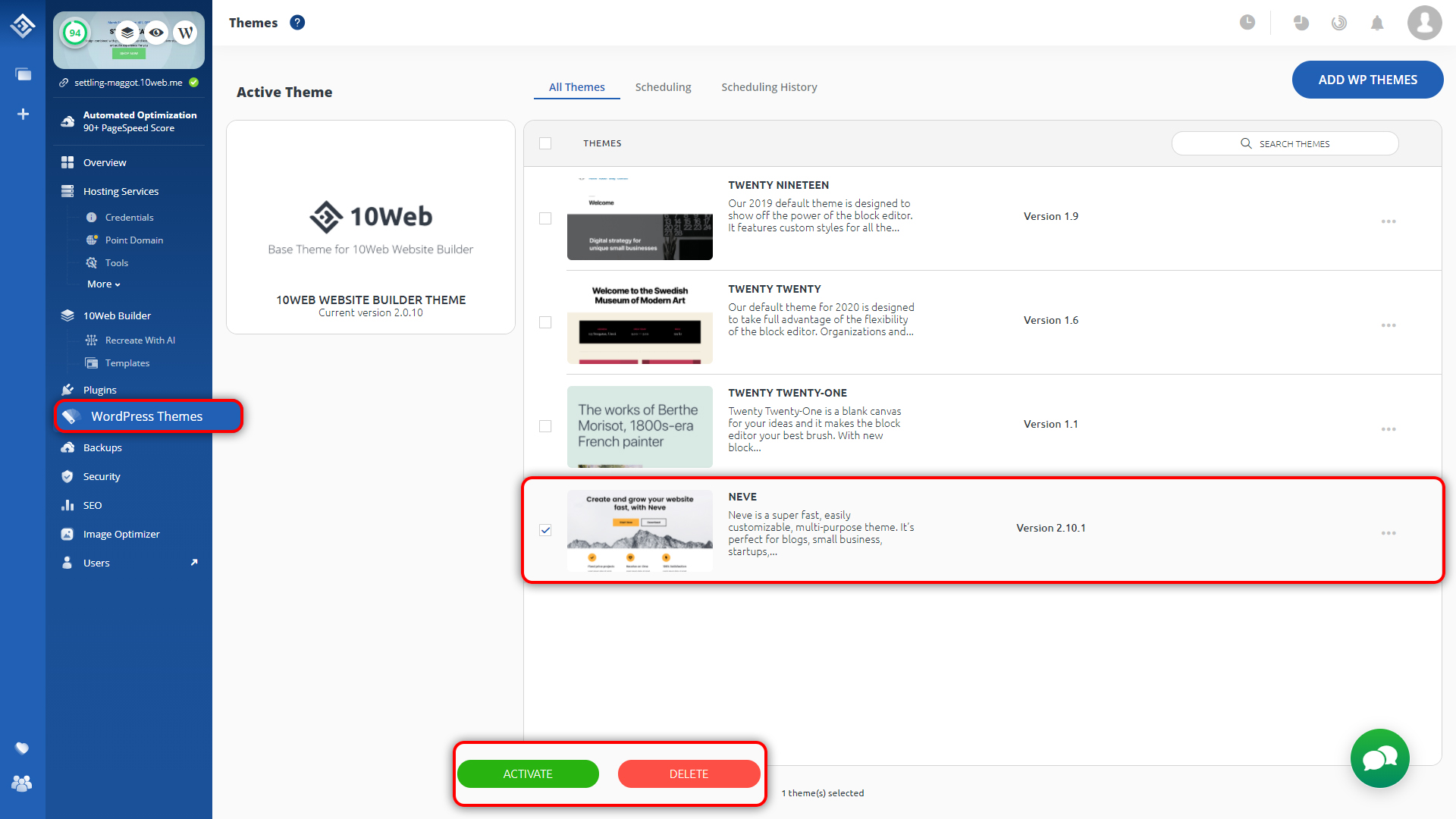Viewport: 1456px width, 819px height.
Task: Open Point Domain menu item
Action: pos(134,240)
